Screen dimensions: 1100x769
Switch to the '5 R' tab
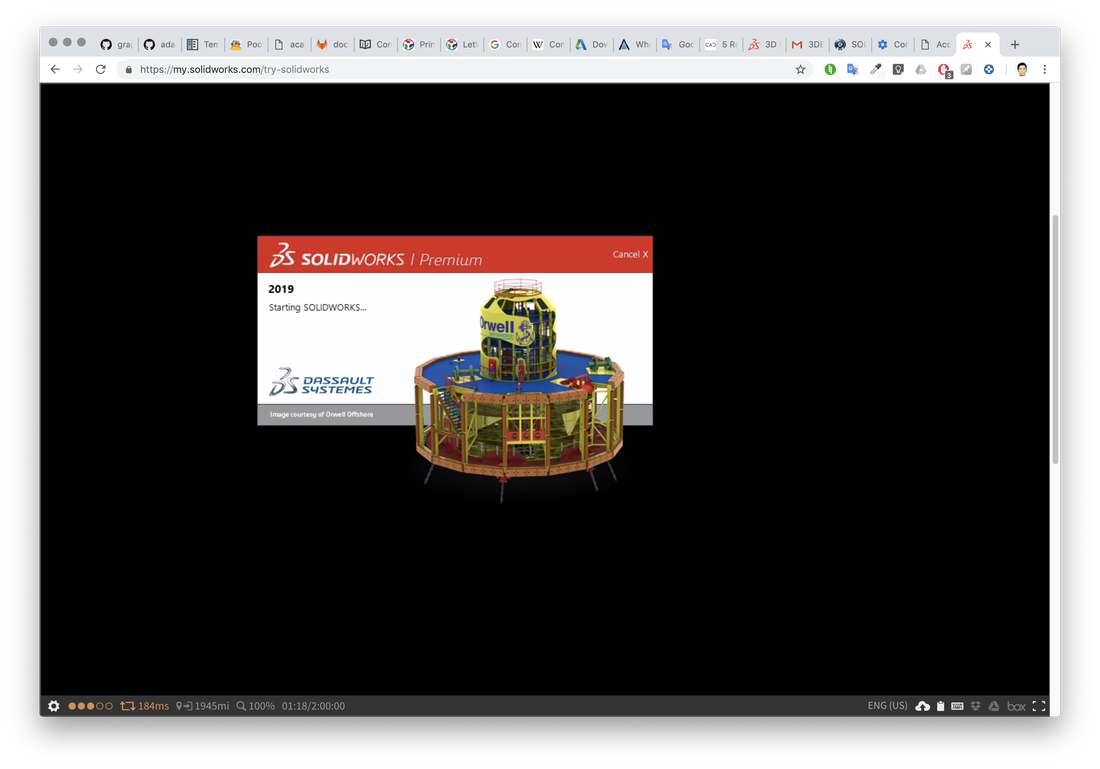(720, 44)
